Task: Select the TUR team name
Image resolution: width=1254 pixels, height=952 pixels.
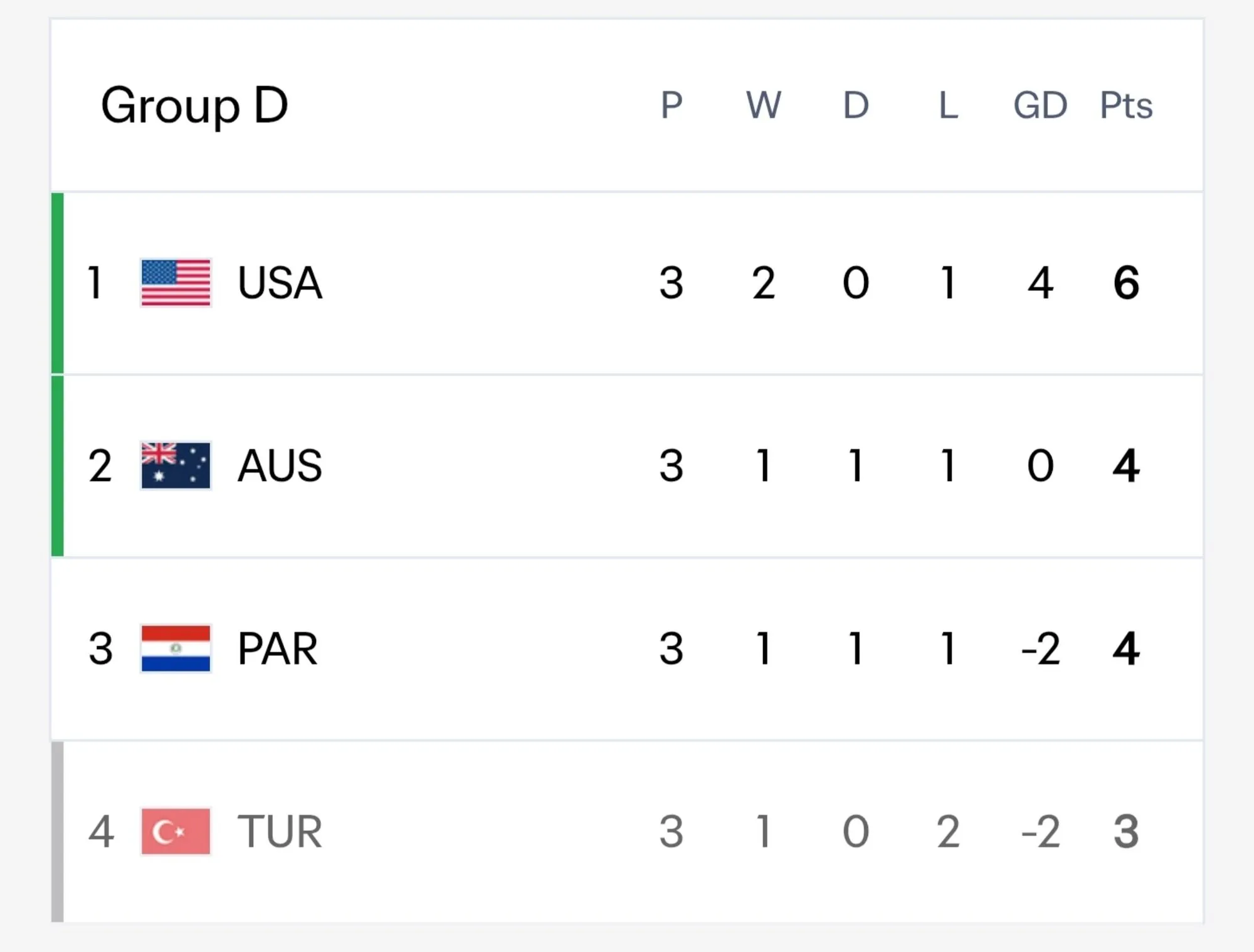Action: (280, 832)
